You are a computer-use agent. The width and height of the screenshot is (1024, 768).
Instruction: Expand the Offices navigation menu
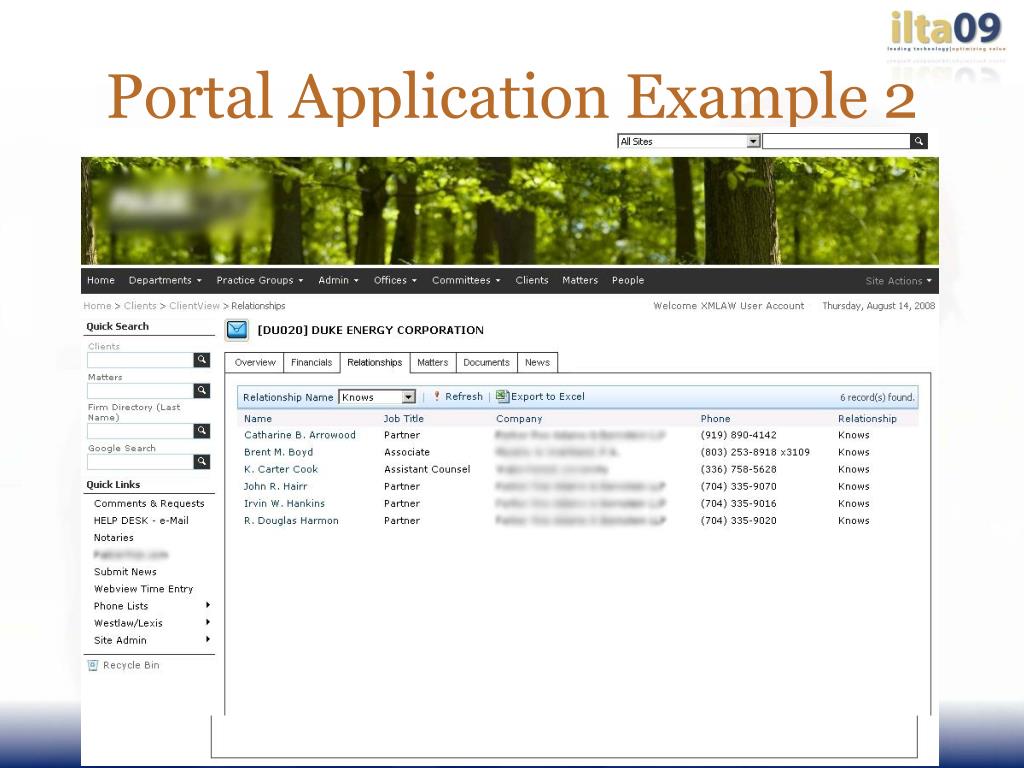point(395,280)
